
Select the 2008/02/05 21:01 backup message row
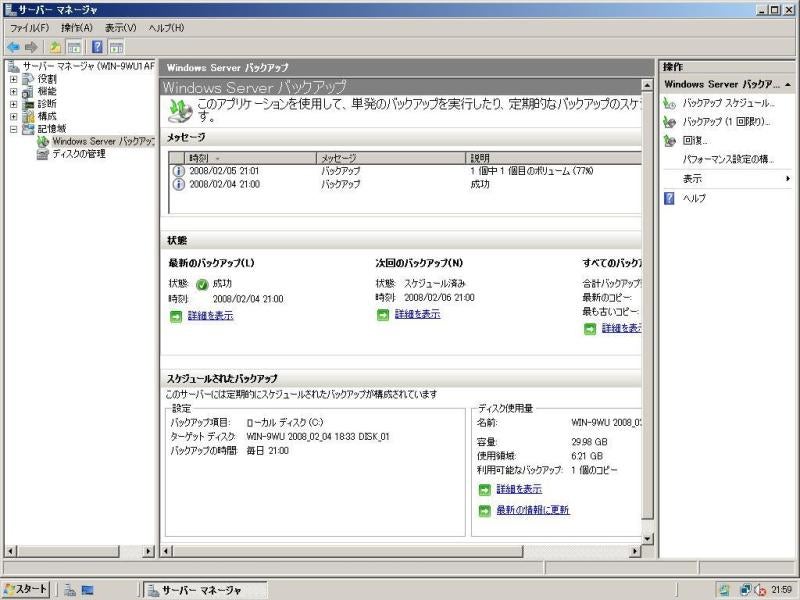pos(405,171)
